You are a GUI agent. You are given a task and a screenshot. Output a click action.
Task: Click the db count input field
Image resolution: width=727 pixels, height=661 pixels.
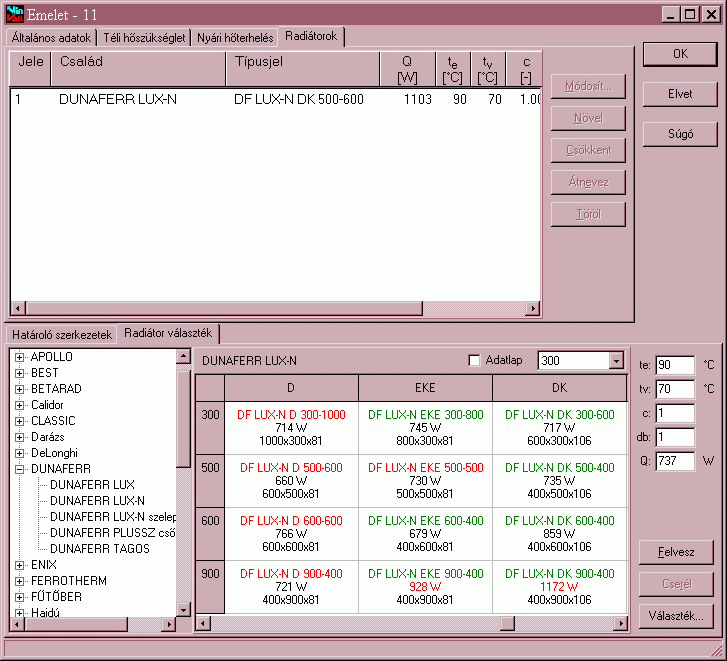(x=675, y=437)
